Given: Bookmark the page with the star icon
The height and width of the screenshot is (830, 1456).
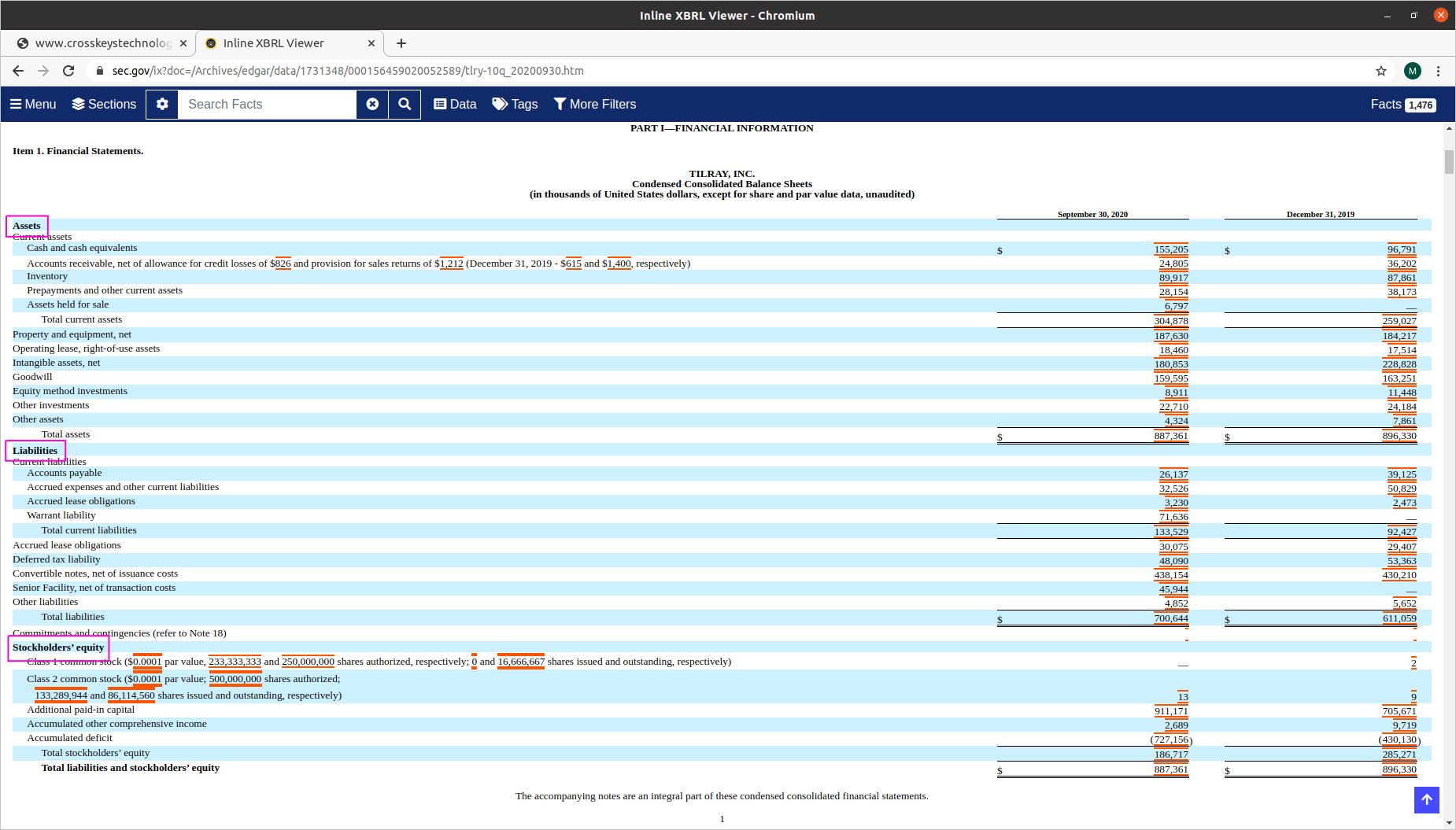Looking at the screenshot, I should [x=1381, y=71].
